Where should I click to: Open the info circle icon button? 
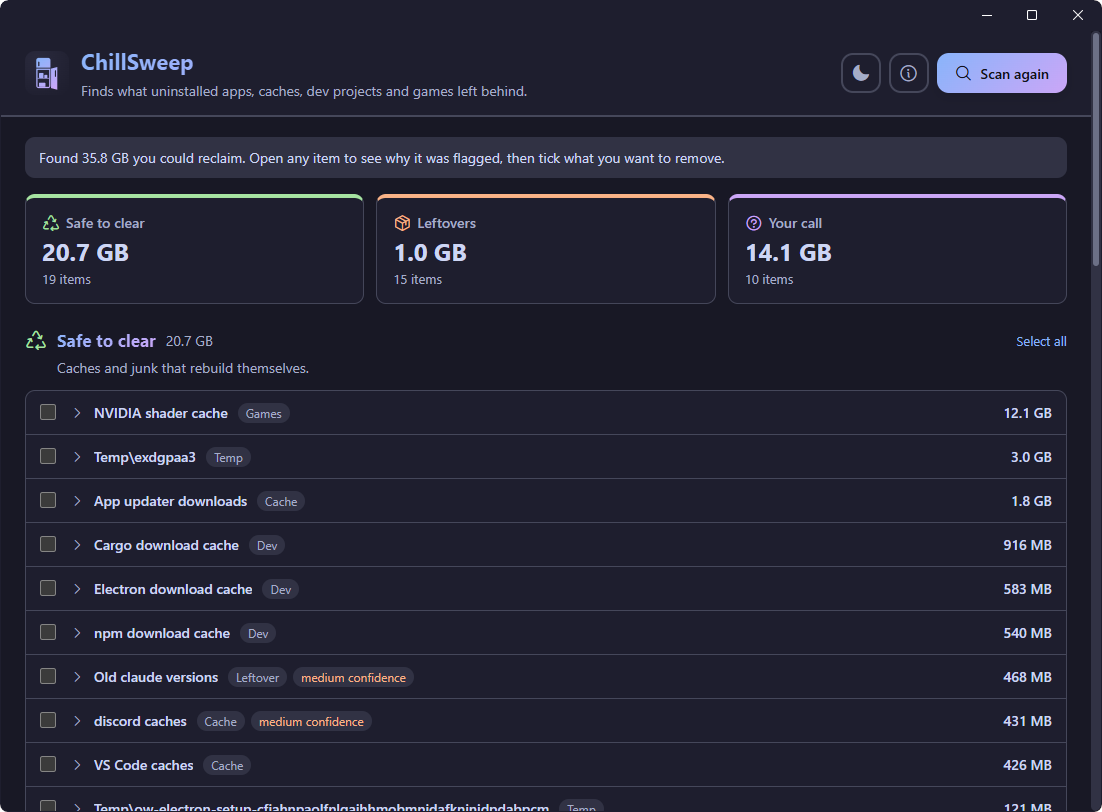pos(909,73)
